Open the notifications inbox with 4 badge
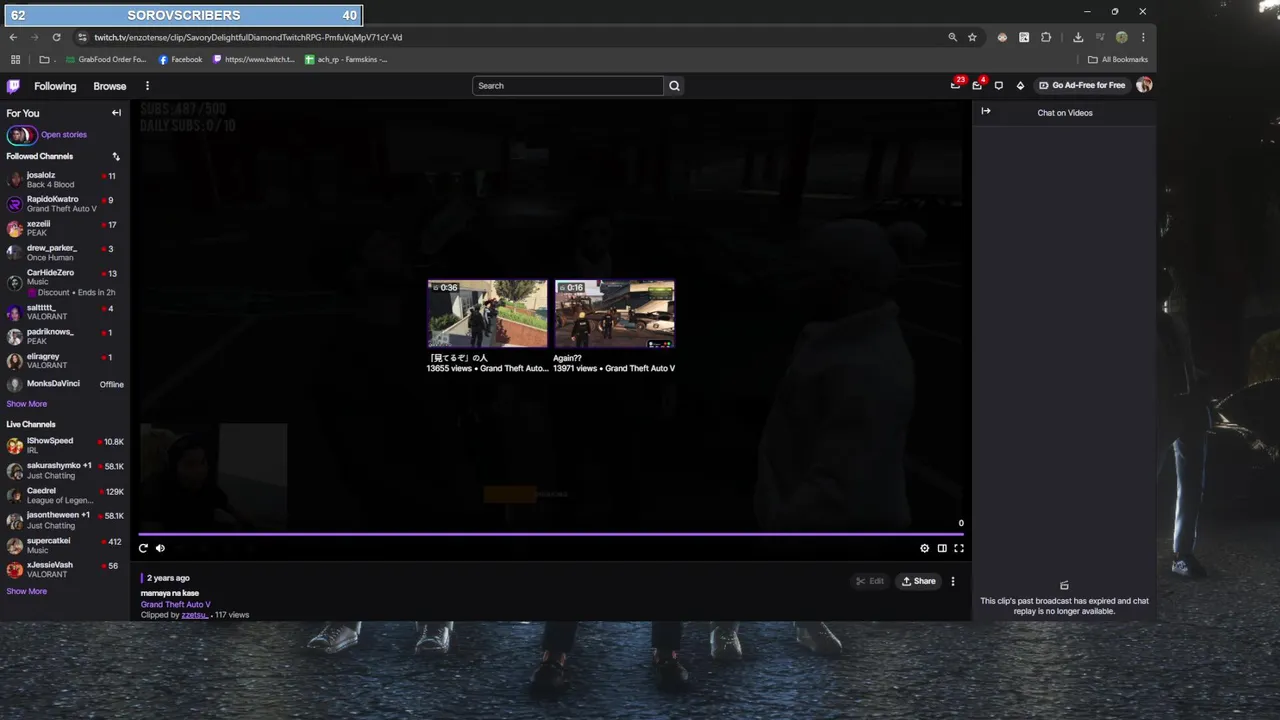Viewport: 1280px width, 720px height. (x=977, y=85)
